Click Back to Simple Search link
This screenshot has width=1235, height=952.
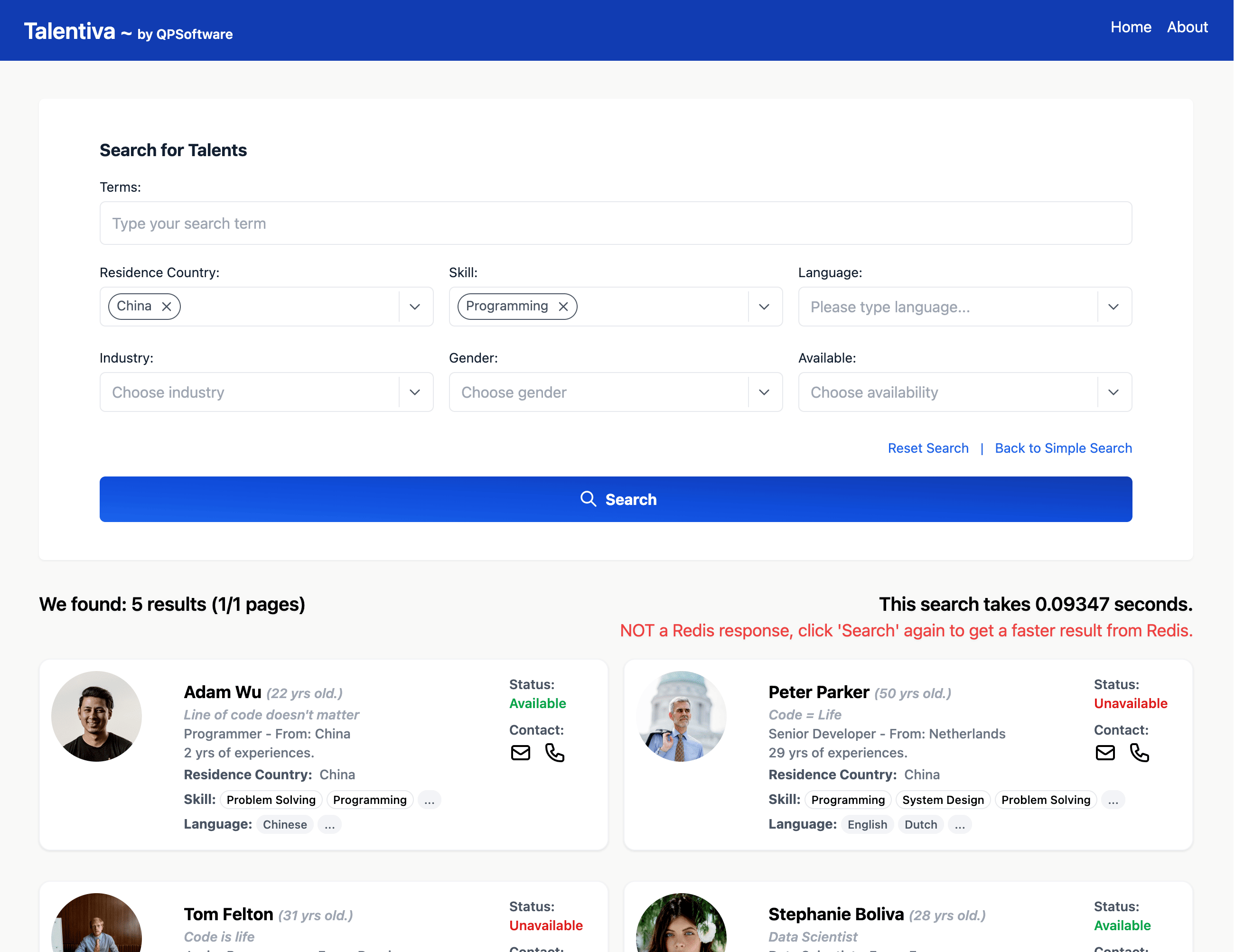click(x=1063, y=448)
